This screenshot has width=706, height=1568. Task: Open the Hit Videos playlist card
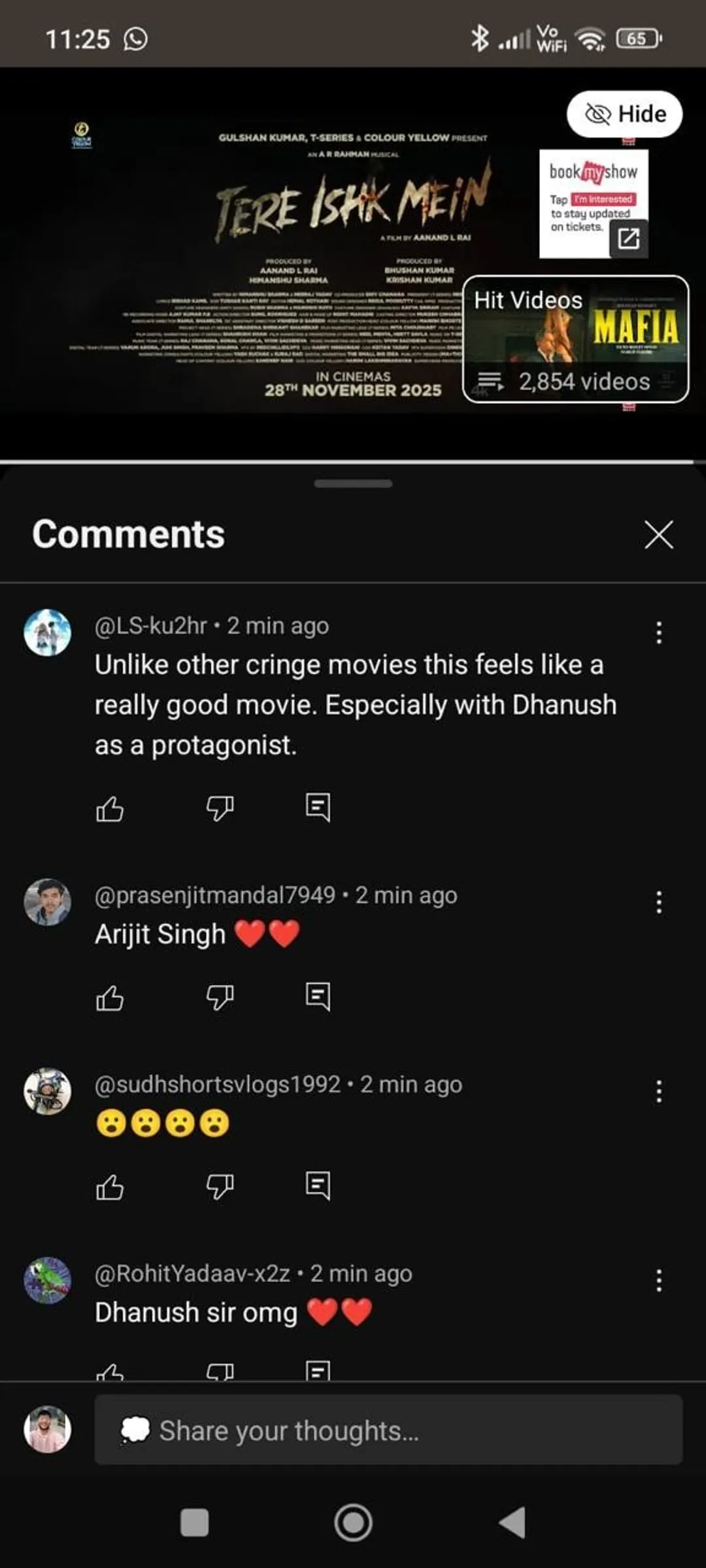pos(575,339)
